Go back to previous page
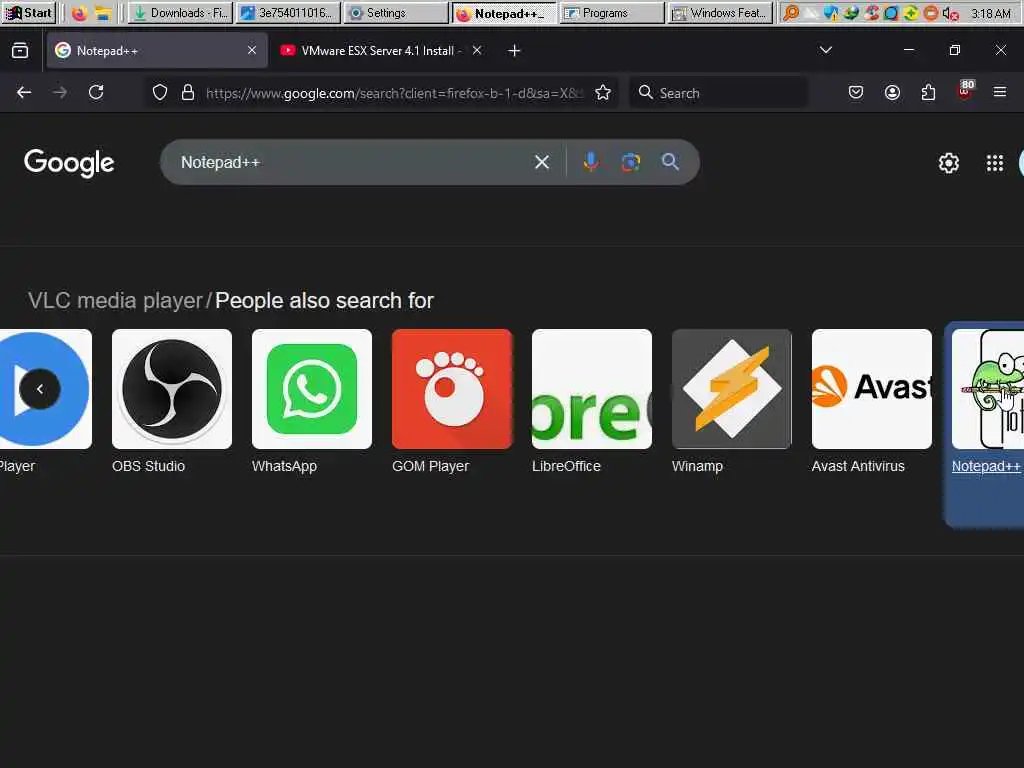The width and height of the screenshot is (1024, 768). [24, 92]
